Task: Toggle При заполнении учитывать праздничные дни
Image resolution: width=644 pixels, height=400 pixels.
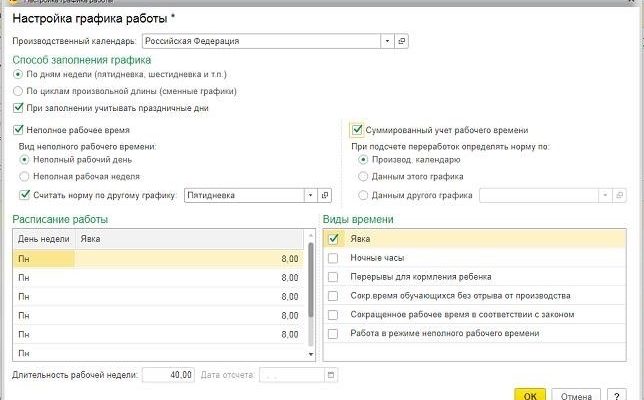Action: pyautogui.click(x=19, y=107)
